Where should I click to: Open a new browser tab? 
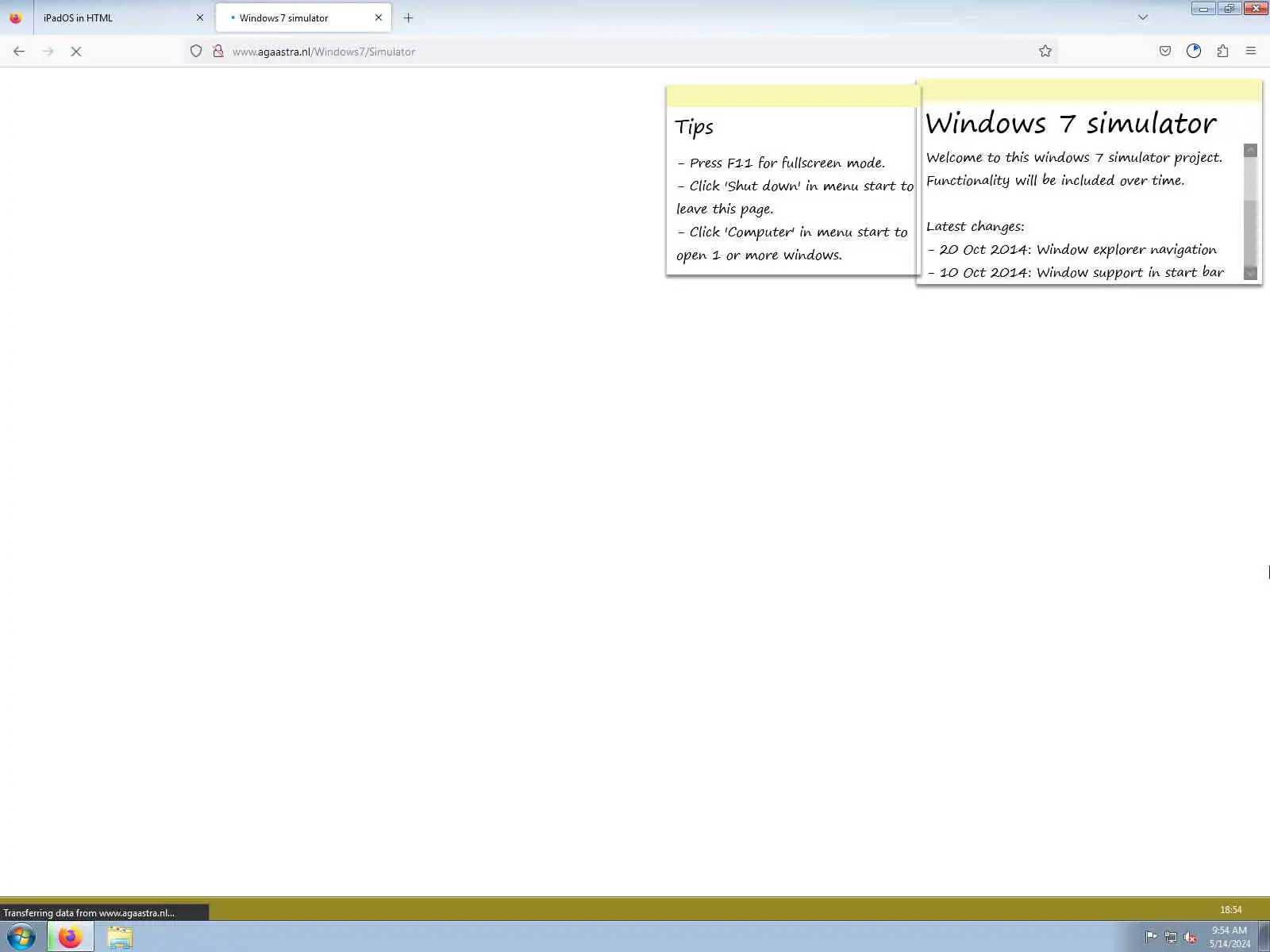pos(408,17)
